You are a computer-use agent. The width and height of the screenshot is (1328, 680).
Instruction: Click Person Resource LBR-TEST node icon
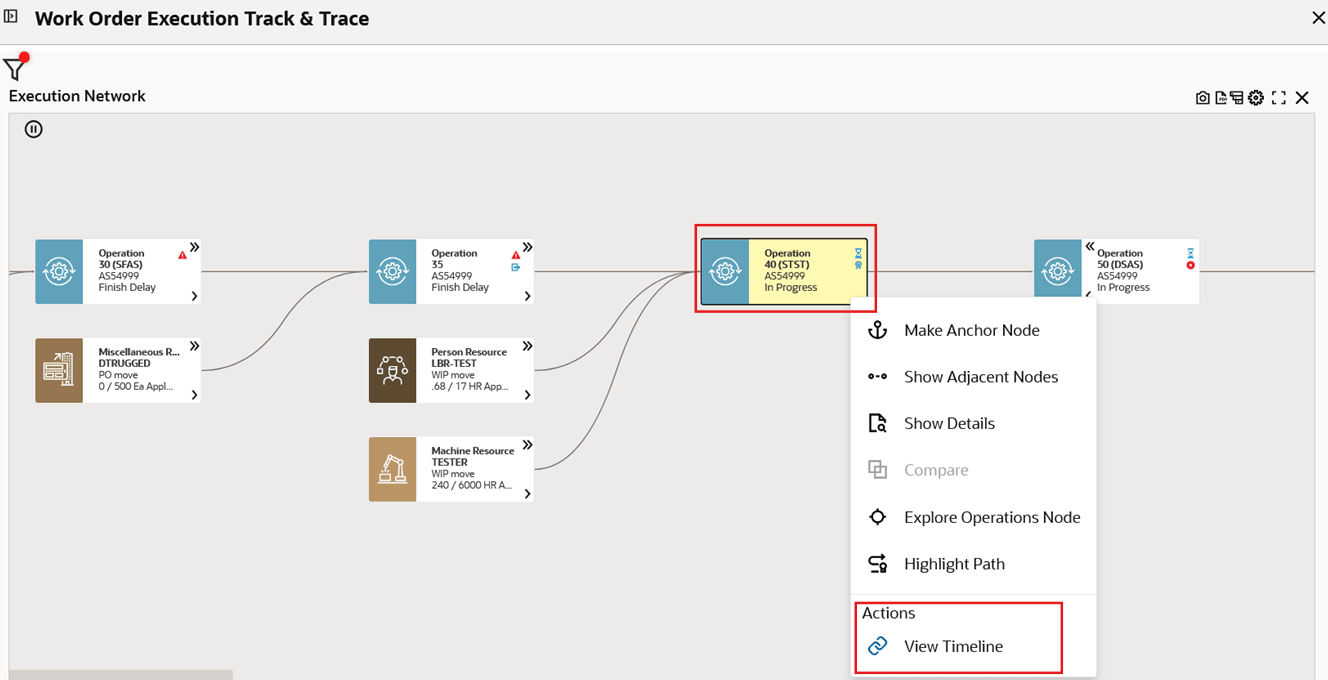[392, 370]
